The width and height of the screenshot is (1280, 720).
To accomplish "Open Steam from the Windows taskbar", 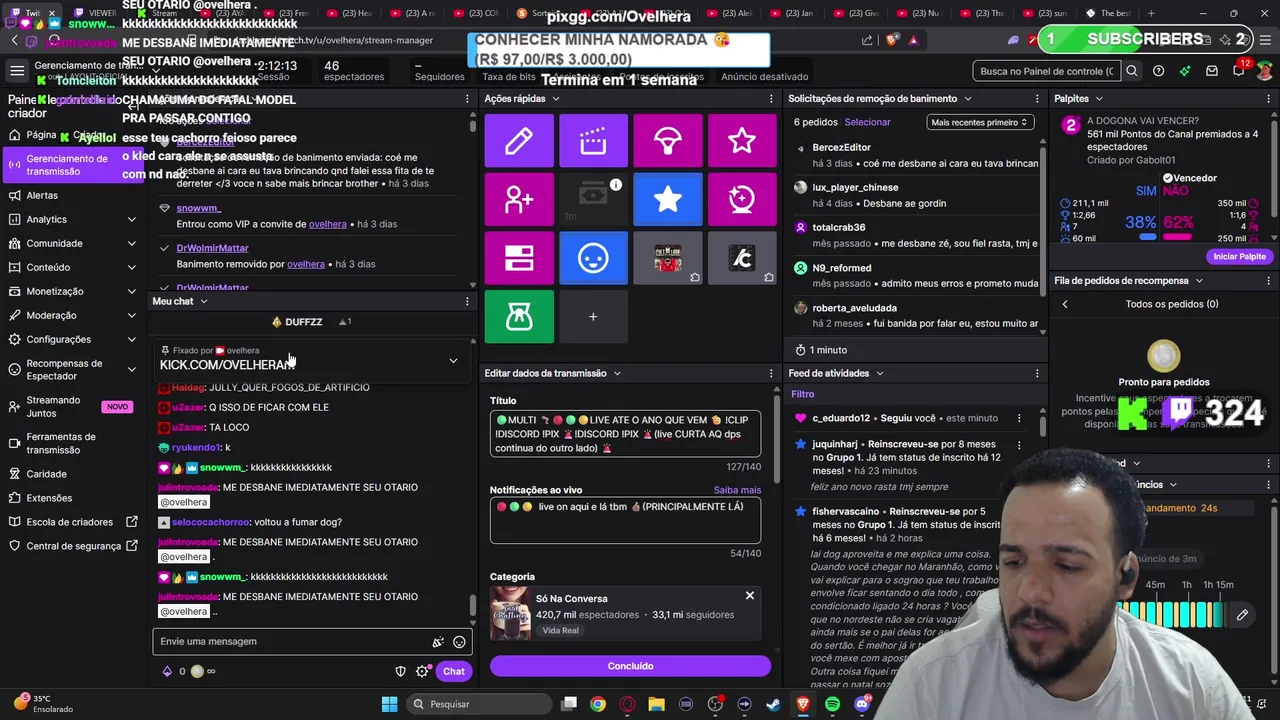I will [x=773, y=704].
